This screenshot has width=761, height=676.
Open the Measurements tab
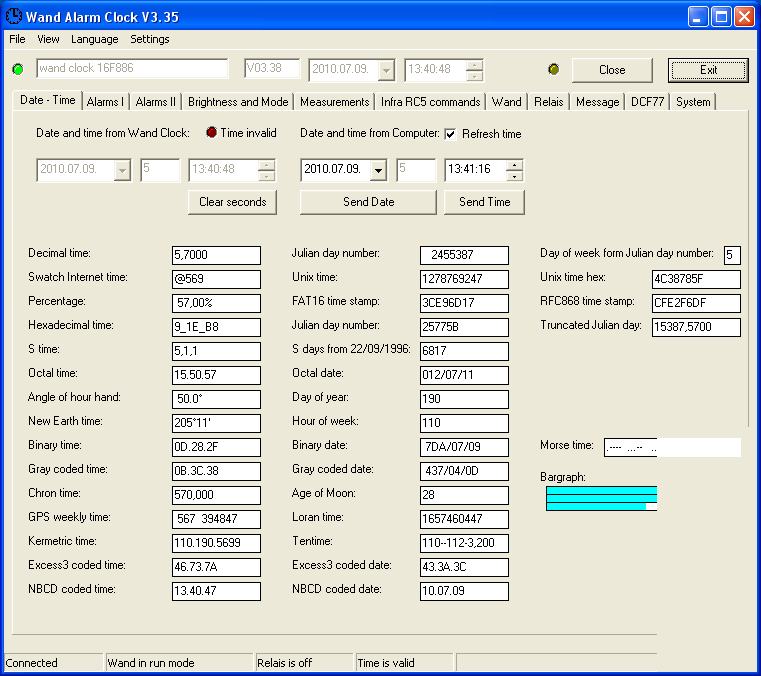[x=334, y=102]
